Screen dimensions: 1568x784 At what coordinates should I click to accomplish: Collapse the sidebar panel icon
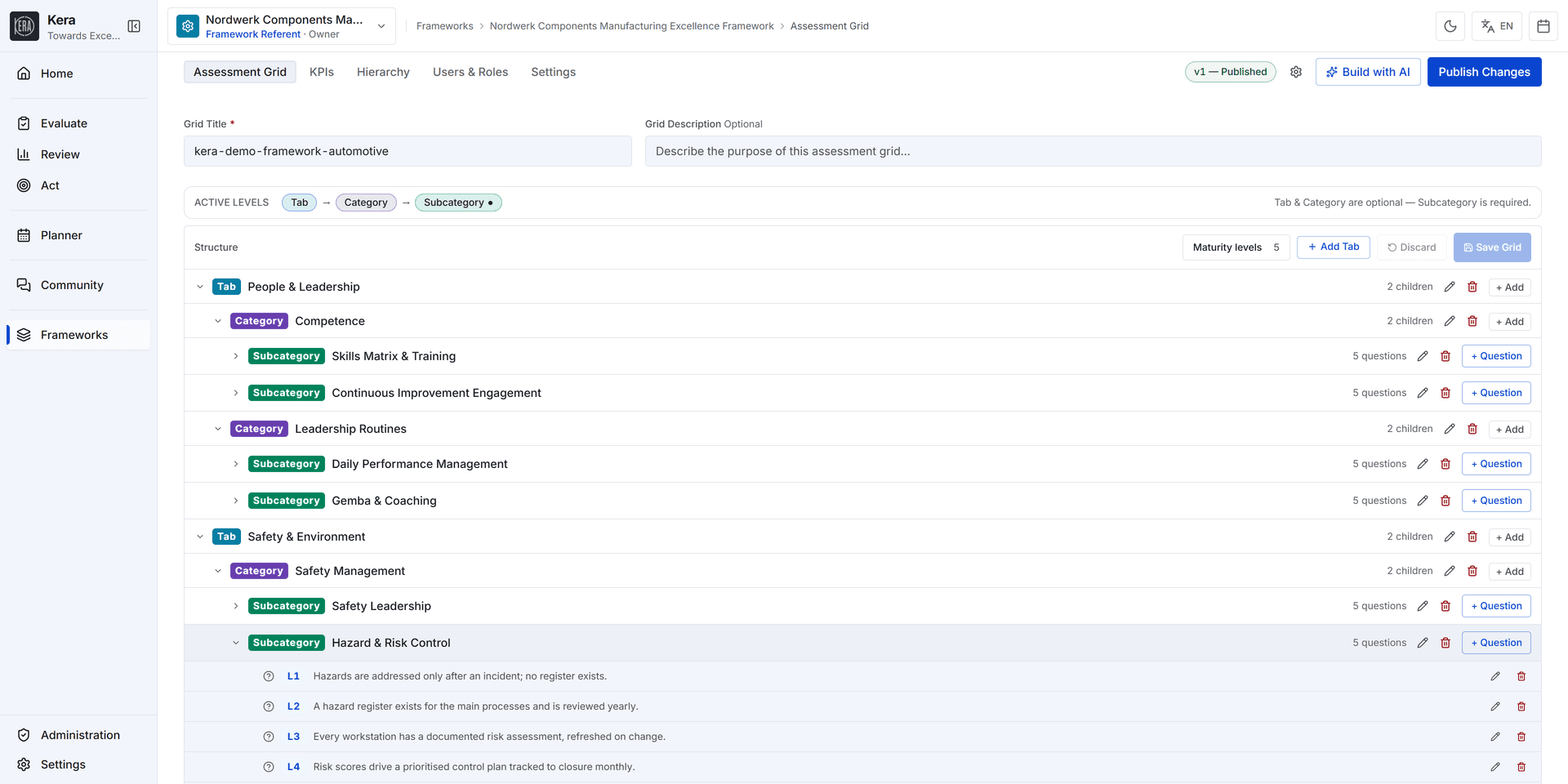pyautogui.click(x=134, y=26)
